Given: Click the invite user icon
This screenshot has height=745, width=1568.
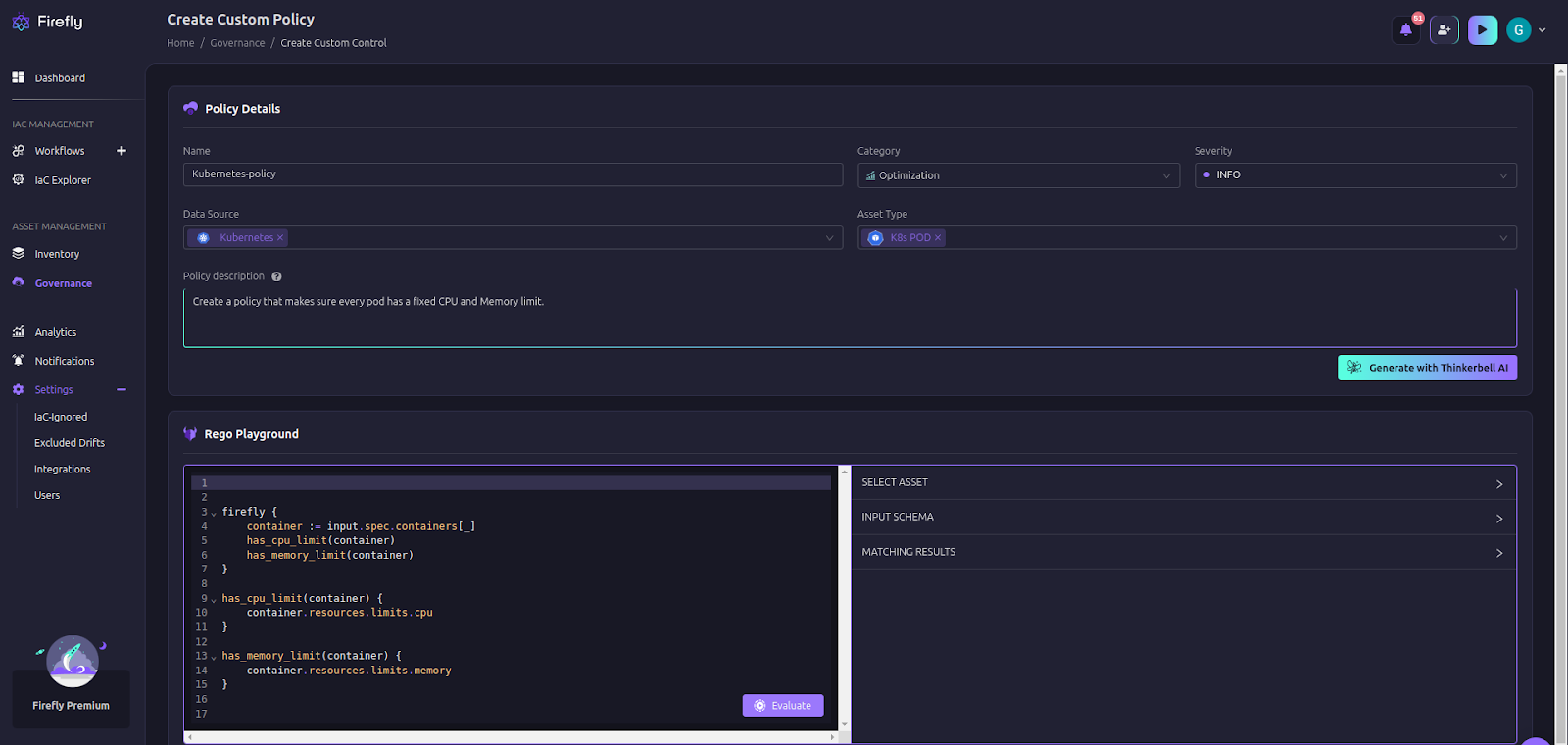Looking at the screenshot, I should click(1445, 29).
